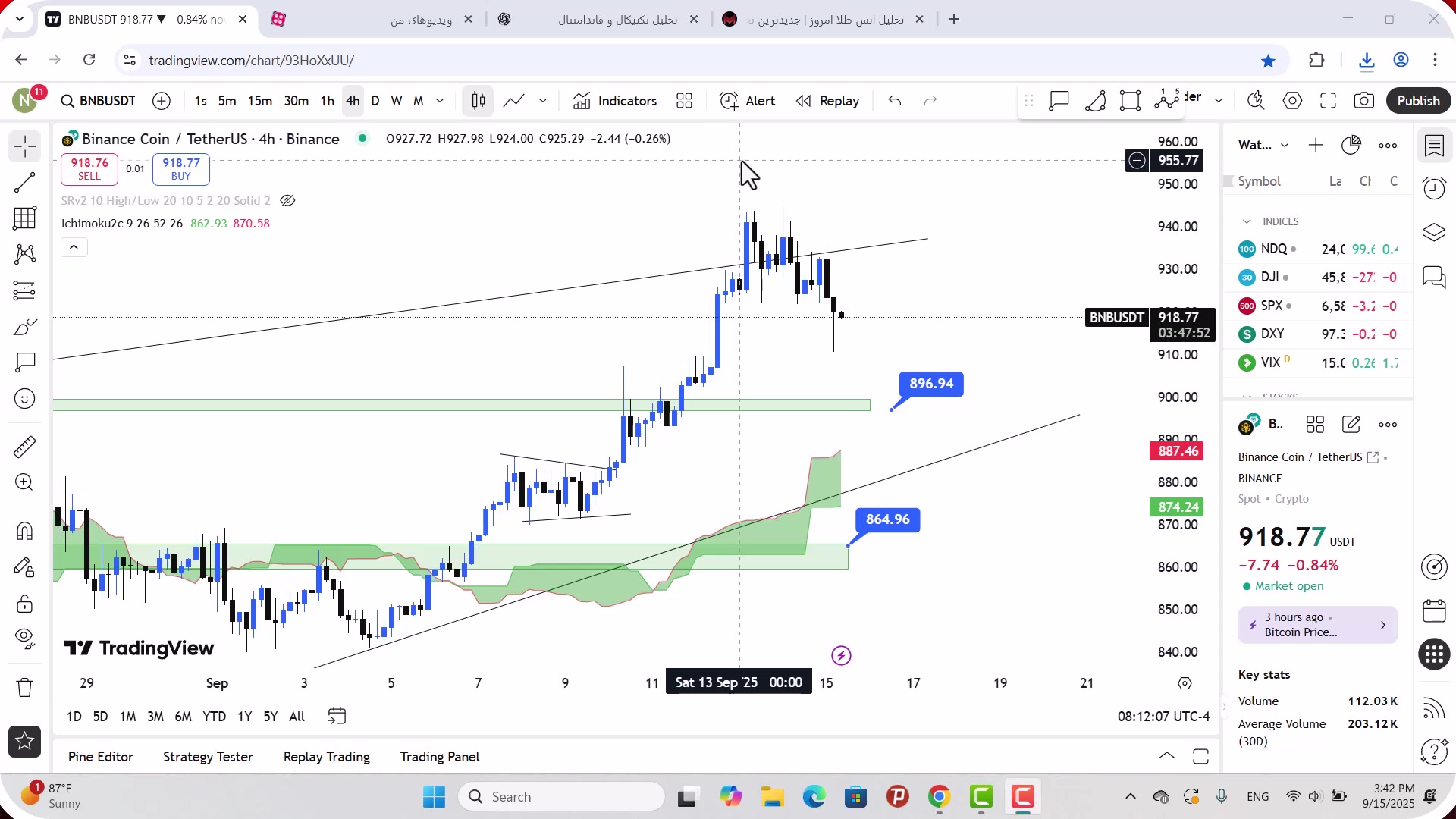
Task: Remove objects with the trash icon
Action: point(25,687)
